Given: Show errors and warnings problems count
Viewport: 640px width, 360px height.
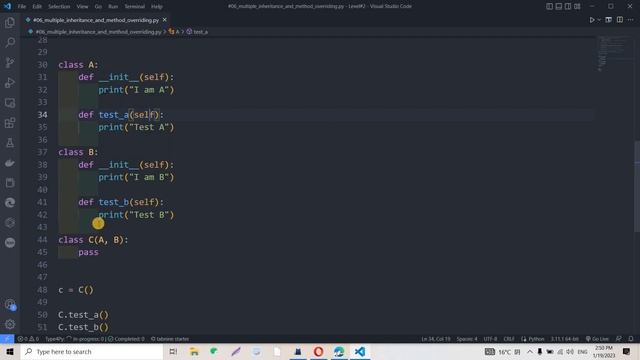Looking at the screenshot, I should (x=28, y=339).
